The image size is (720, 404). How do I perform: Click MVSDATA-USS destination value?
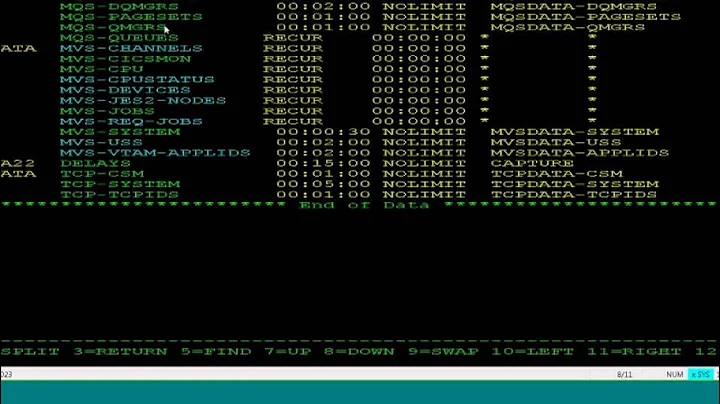[x=556, y=142]
